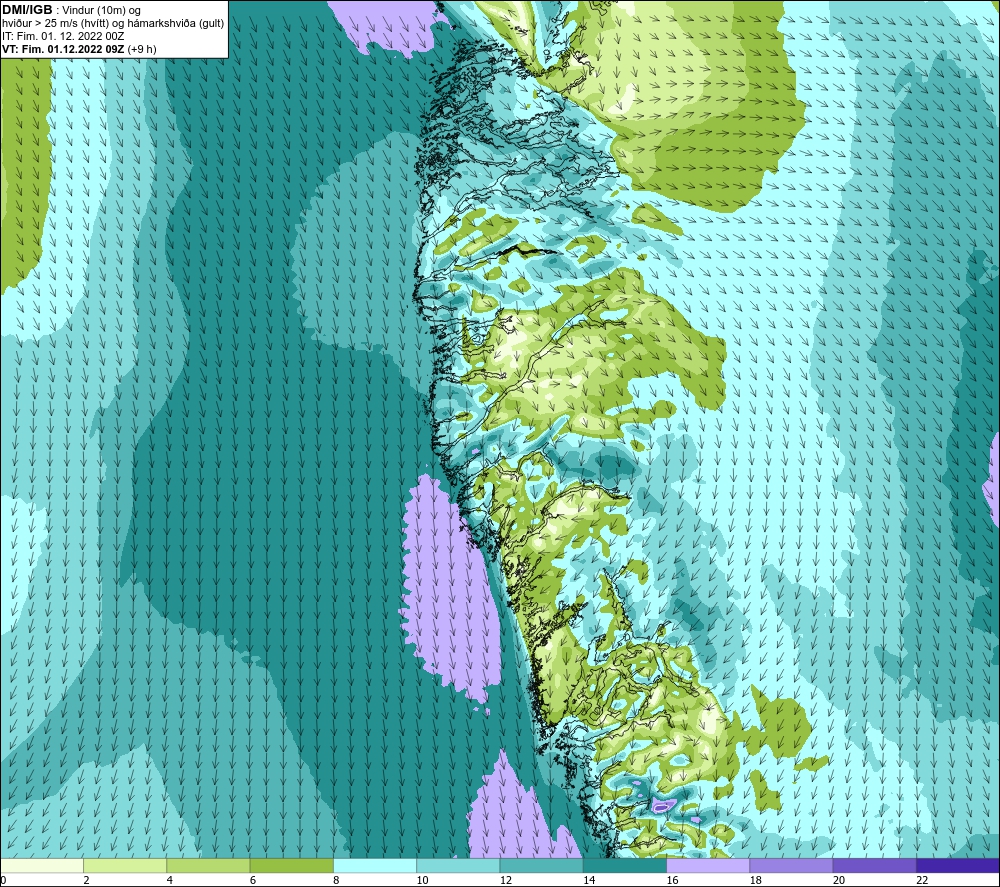Viewport: 1000px width, 887px height.
Task: Click the 16–18 m/s light purple legend swatch
Action: tap(708, 866)
